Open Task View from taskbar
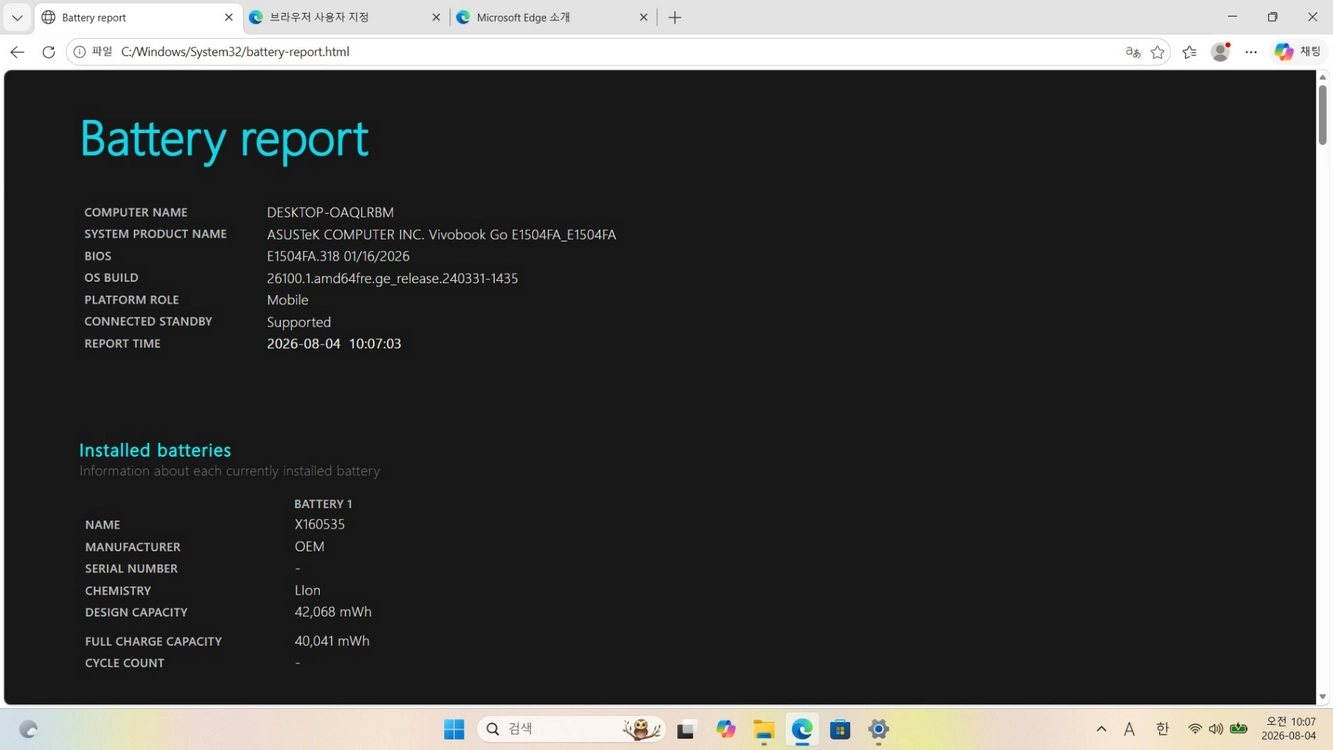The height and width of the screenshot is (750, 1333). tap(686, 729)
